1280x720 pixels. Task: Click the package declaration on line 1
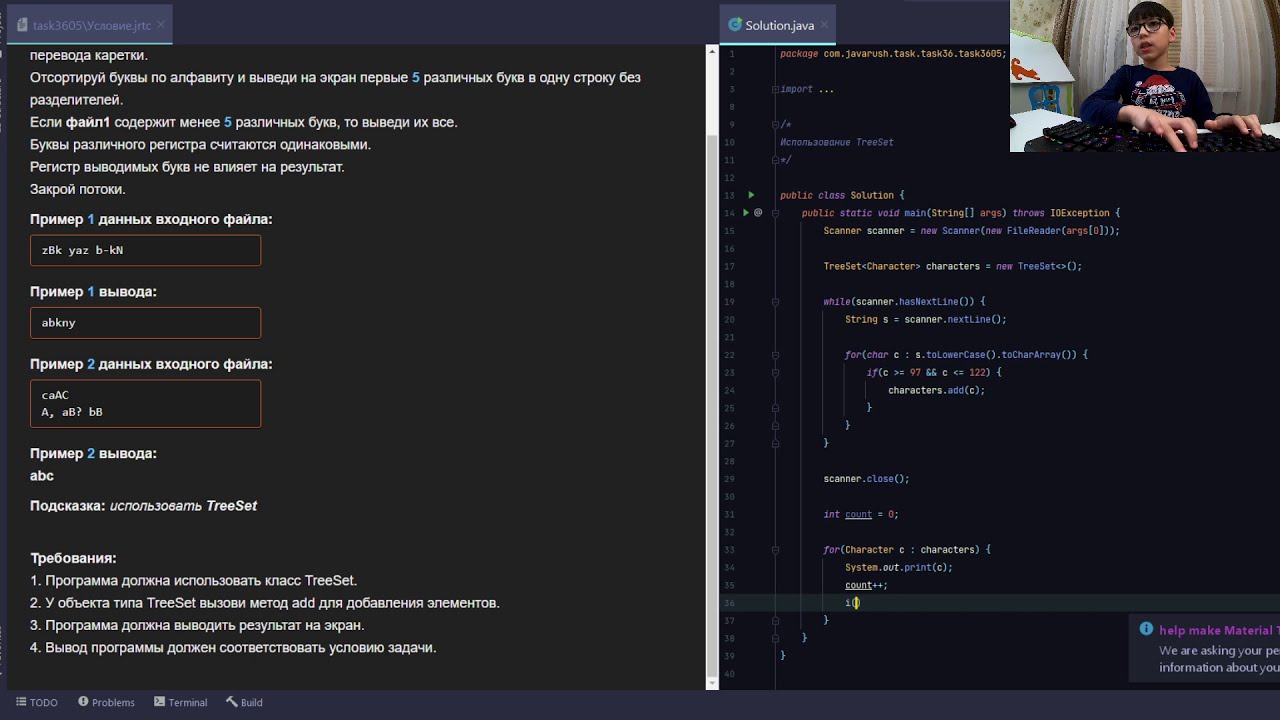coord(893,53)
